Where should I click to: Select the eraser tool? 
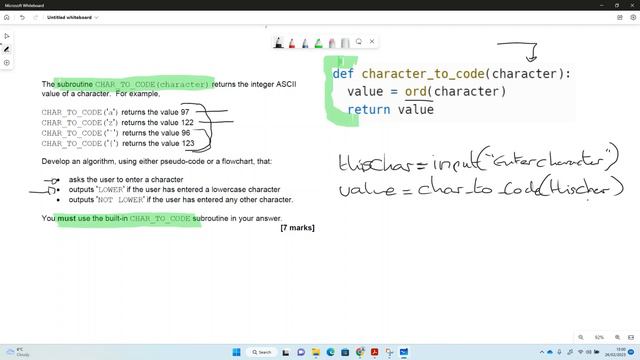coord(332,42)
